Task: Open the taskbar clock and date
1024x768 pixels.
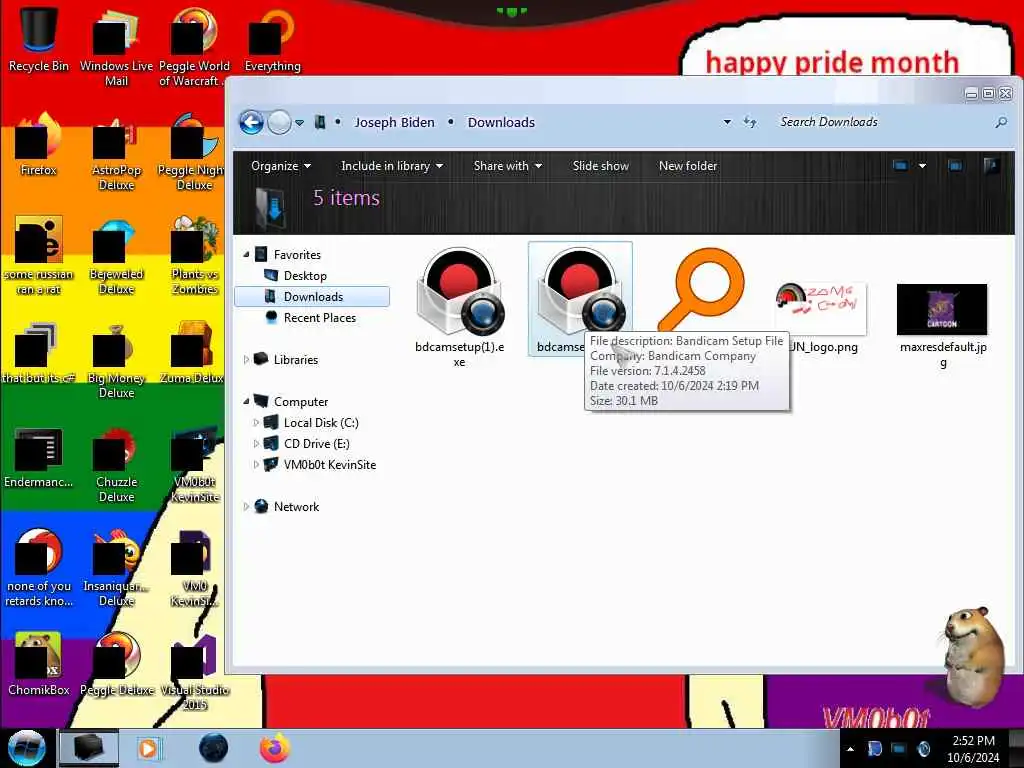Action: (x=973, y=749)
